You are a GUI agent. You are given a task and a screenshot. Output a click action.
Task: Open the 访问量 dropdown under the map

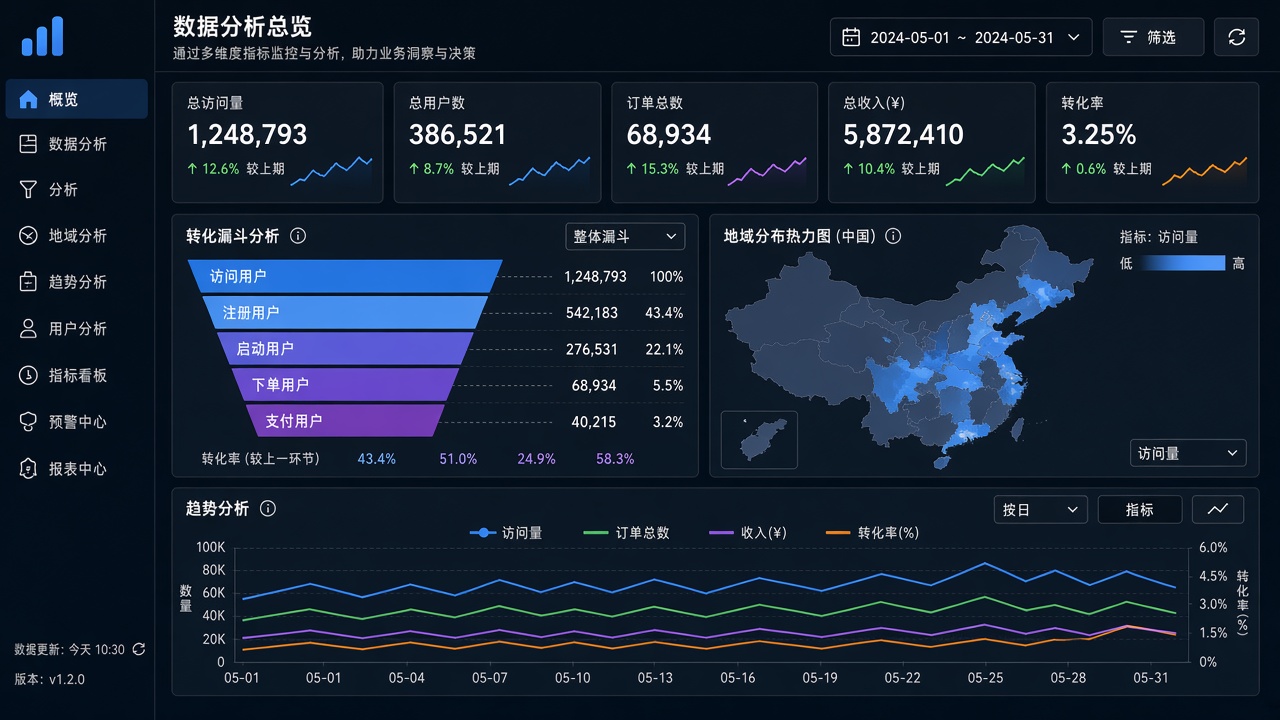coord(1188,453)
